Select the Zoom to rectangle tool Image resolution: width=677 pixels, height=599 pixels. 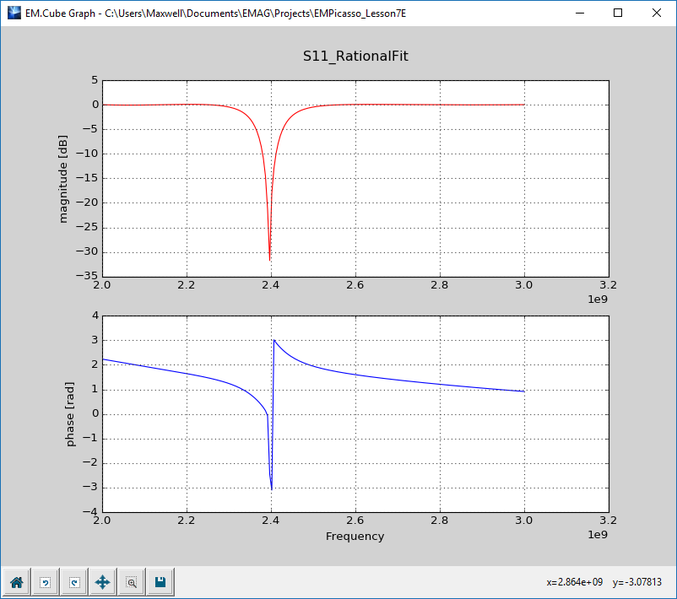(x=132, y=582)
